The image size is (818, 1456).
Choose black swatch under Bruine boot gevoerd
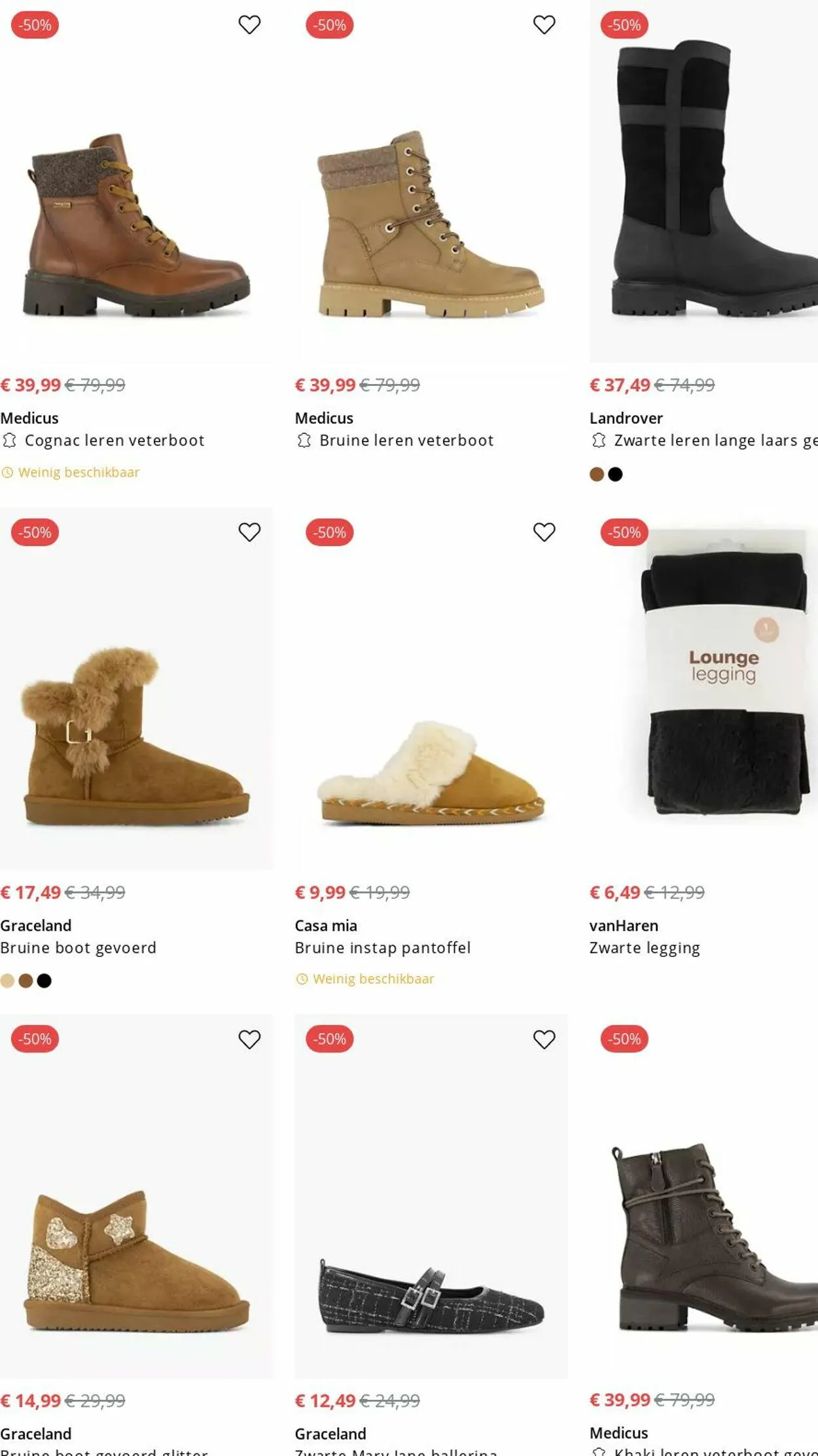44,980
